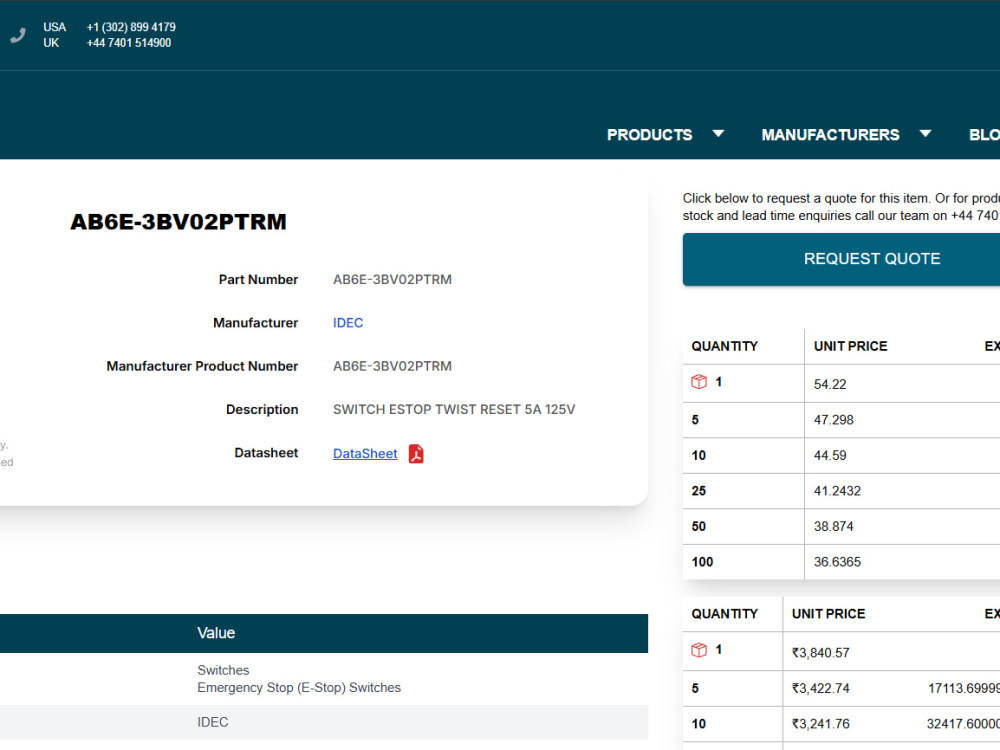Click quantity 100 in first price table
Viewport: 1000px width, 750px height.
point(702,562)
